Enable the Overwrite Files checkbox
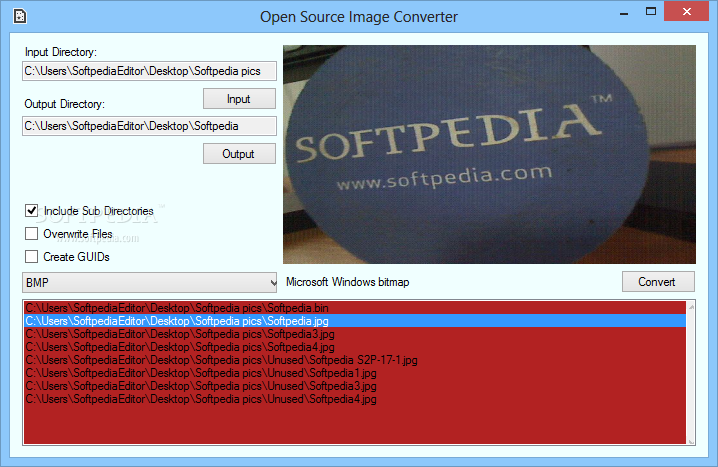The height and width of the screenshot is (467, 718). [31, 234]
